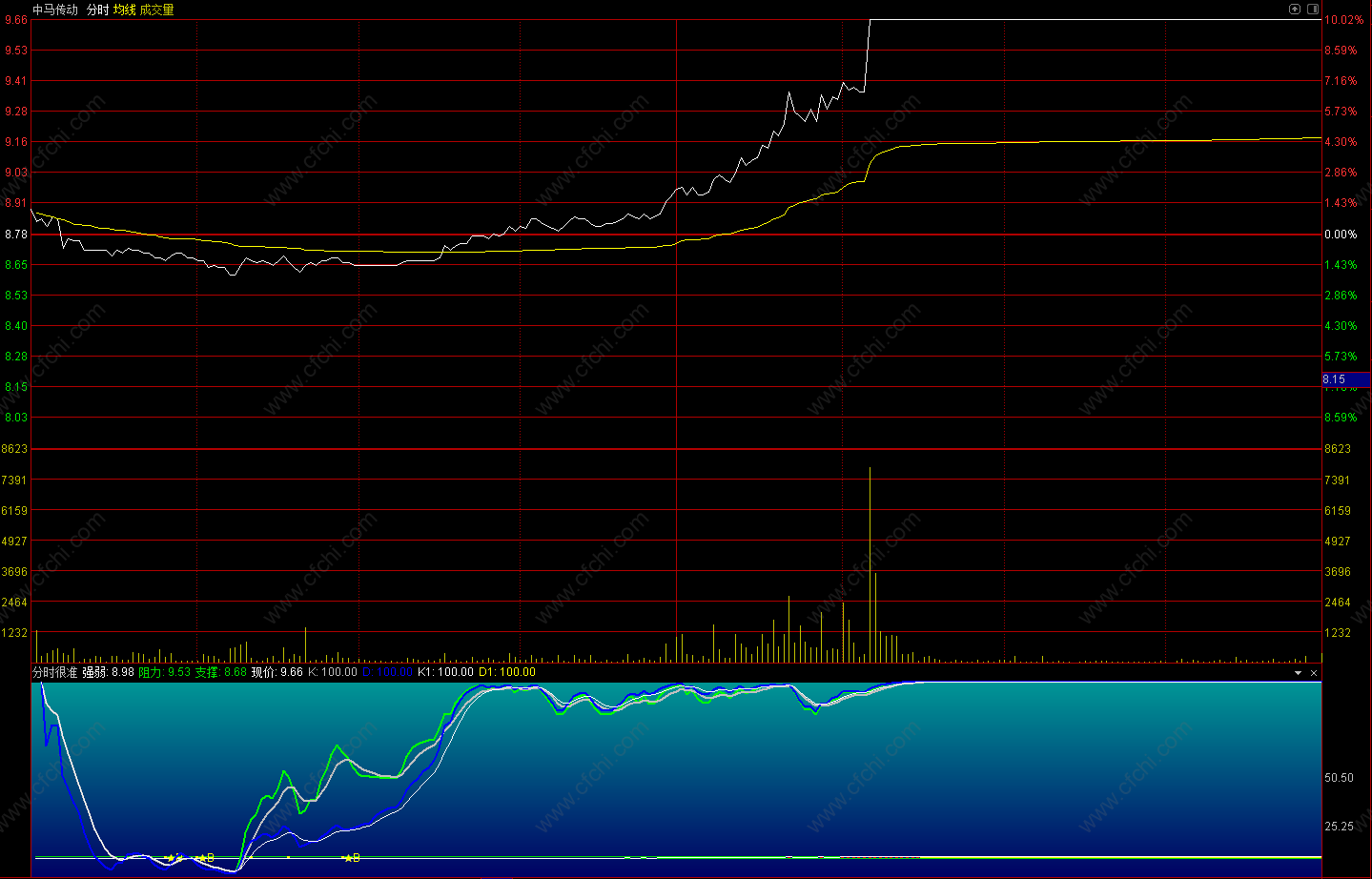The height and width of the screenshot is (879, 1372).
Task: Click the tallest yellow volume bar
Action: pos(870,564)
